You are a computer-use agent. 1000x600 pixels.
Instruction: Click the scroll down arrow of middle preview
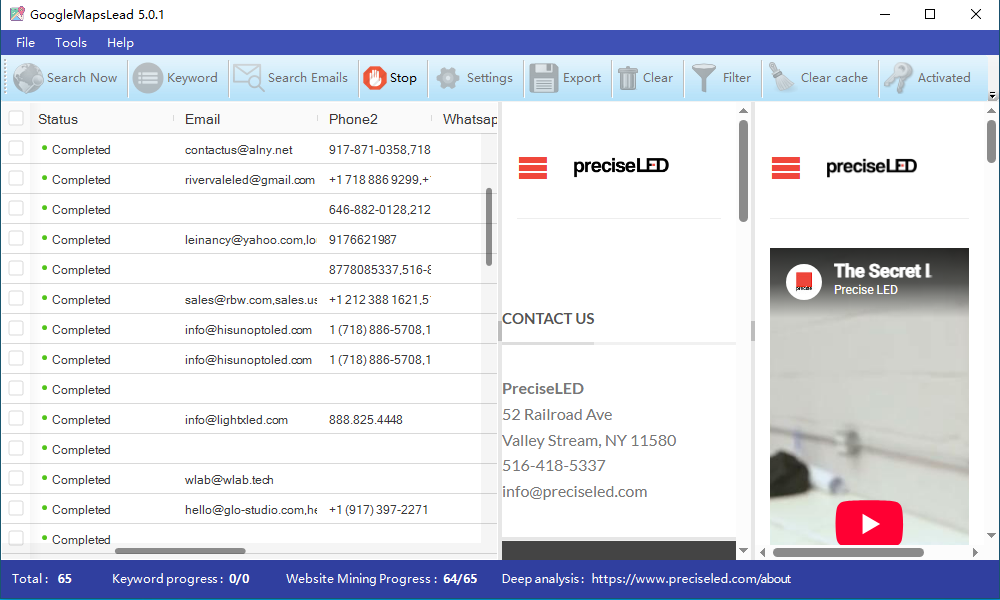pyautogui.click(x=743, y=550)
